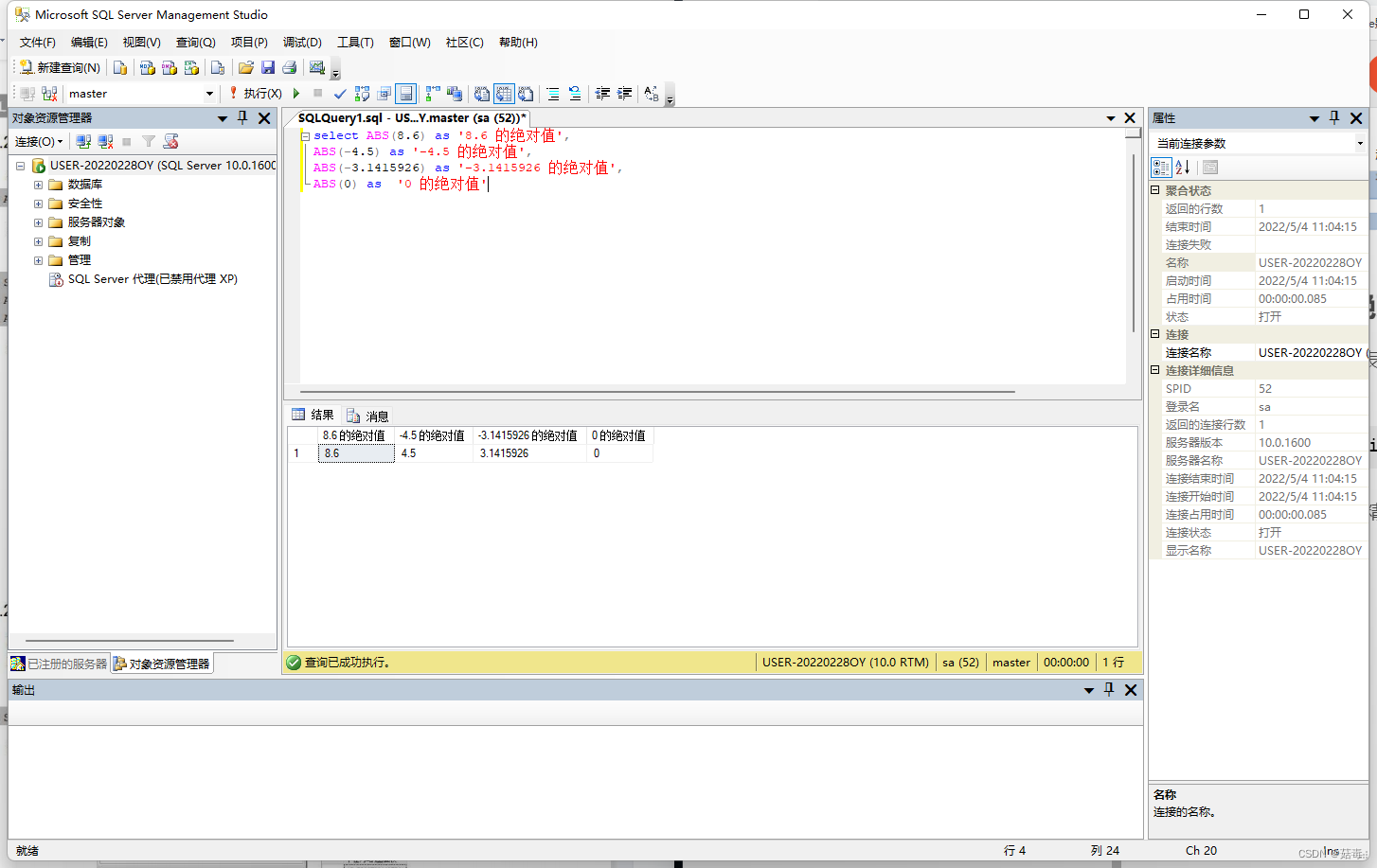Viewport: 1377px width, 868px height.
Task: Open Query Options icon
Action: coord(384,94)
